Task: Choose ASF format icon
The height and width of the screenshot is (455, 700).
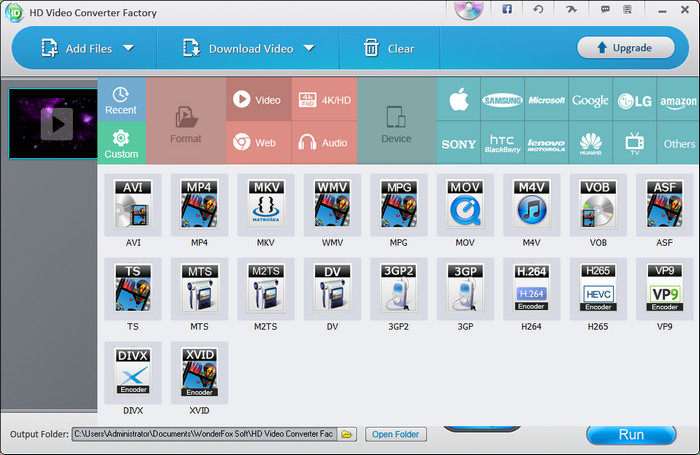Action: click(665, 205)
